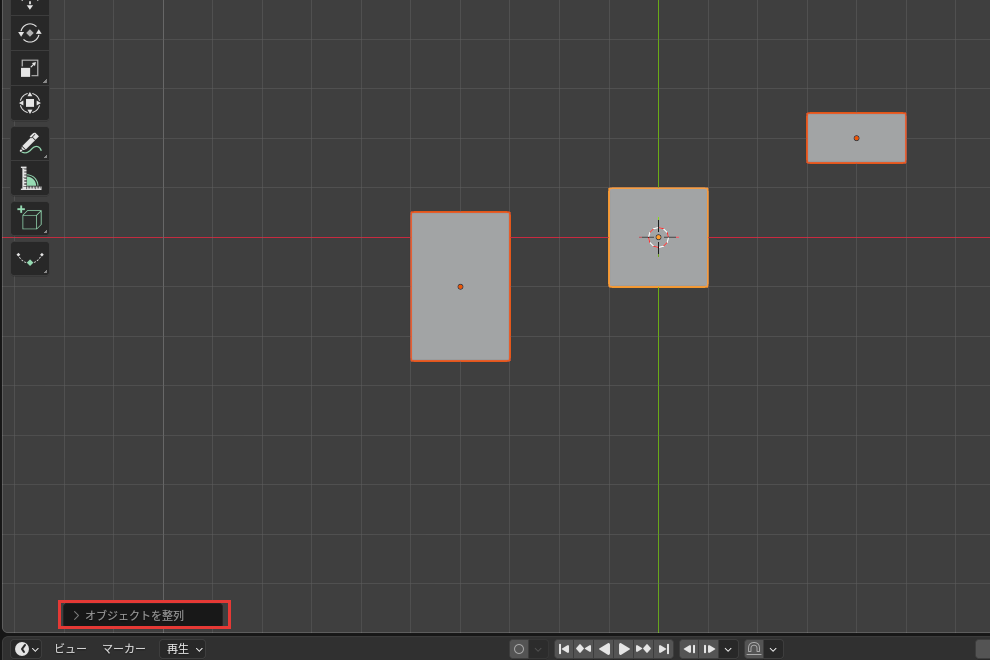Toggle auto keying record button
Image resolution: width=990 pixels, height=660 pixels.
coord(519,649)
